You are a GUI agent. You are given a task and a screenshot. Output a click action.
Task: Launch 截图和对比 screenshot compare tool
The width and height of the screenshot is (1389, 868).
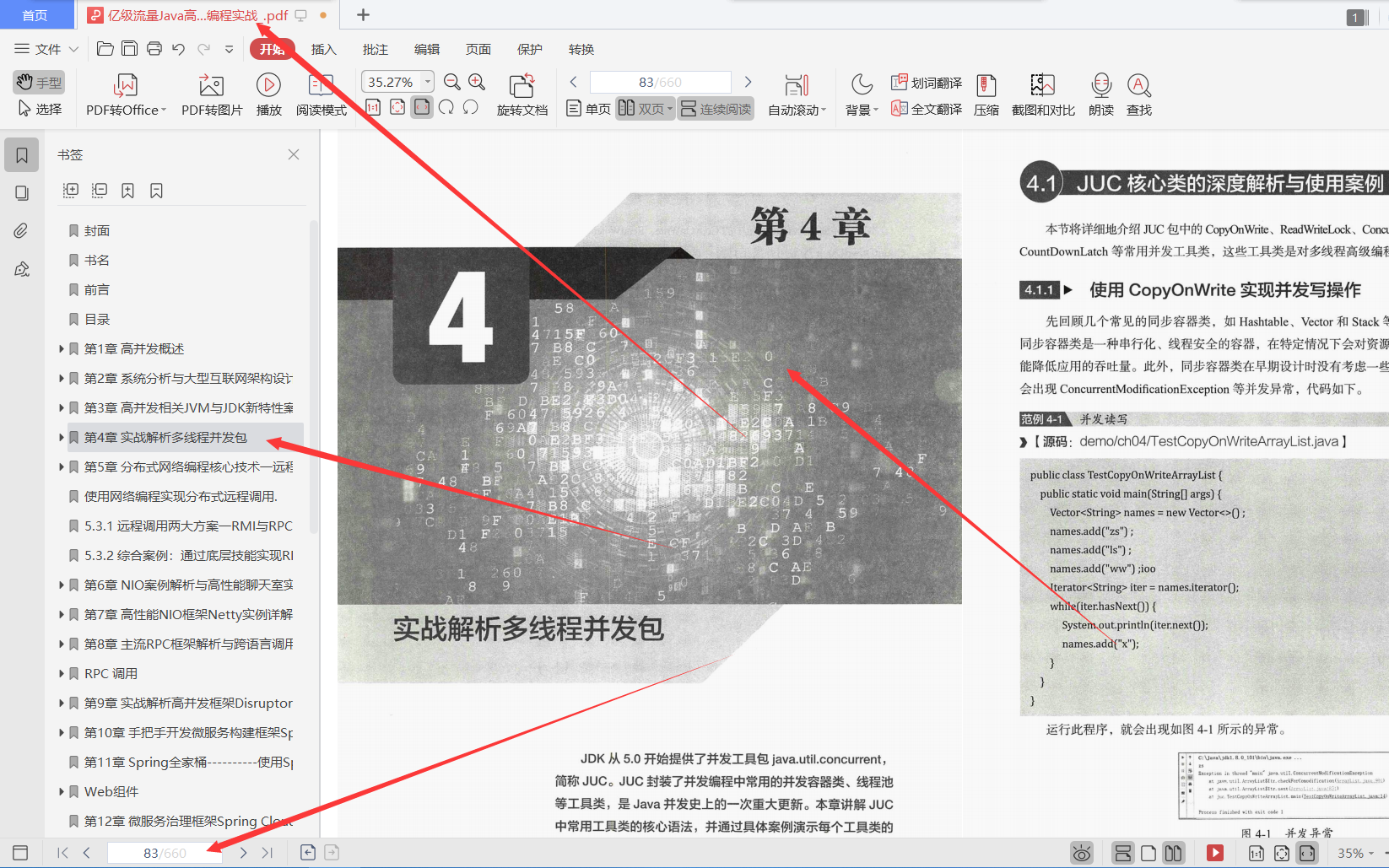[x=1042, y=93]
